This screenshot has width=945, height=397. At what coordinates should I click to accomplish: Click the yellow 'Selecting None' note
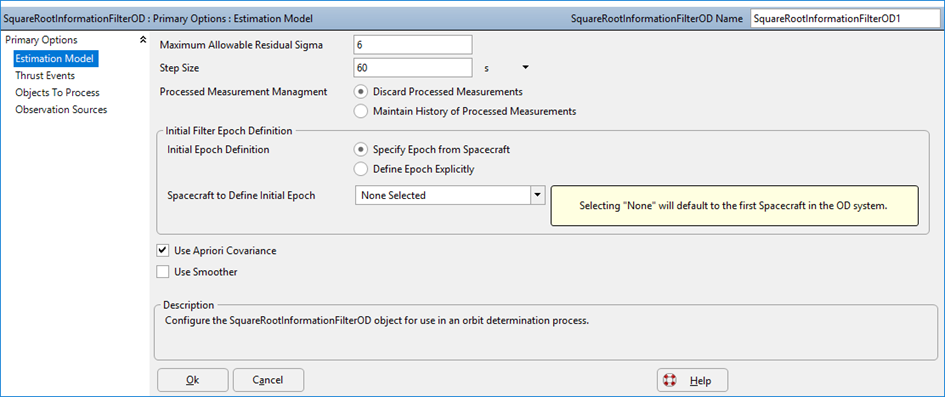(x=734, y=205)
